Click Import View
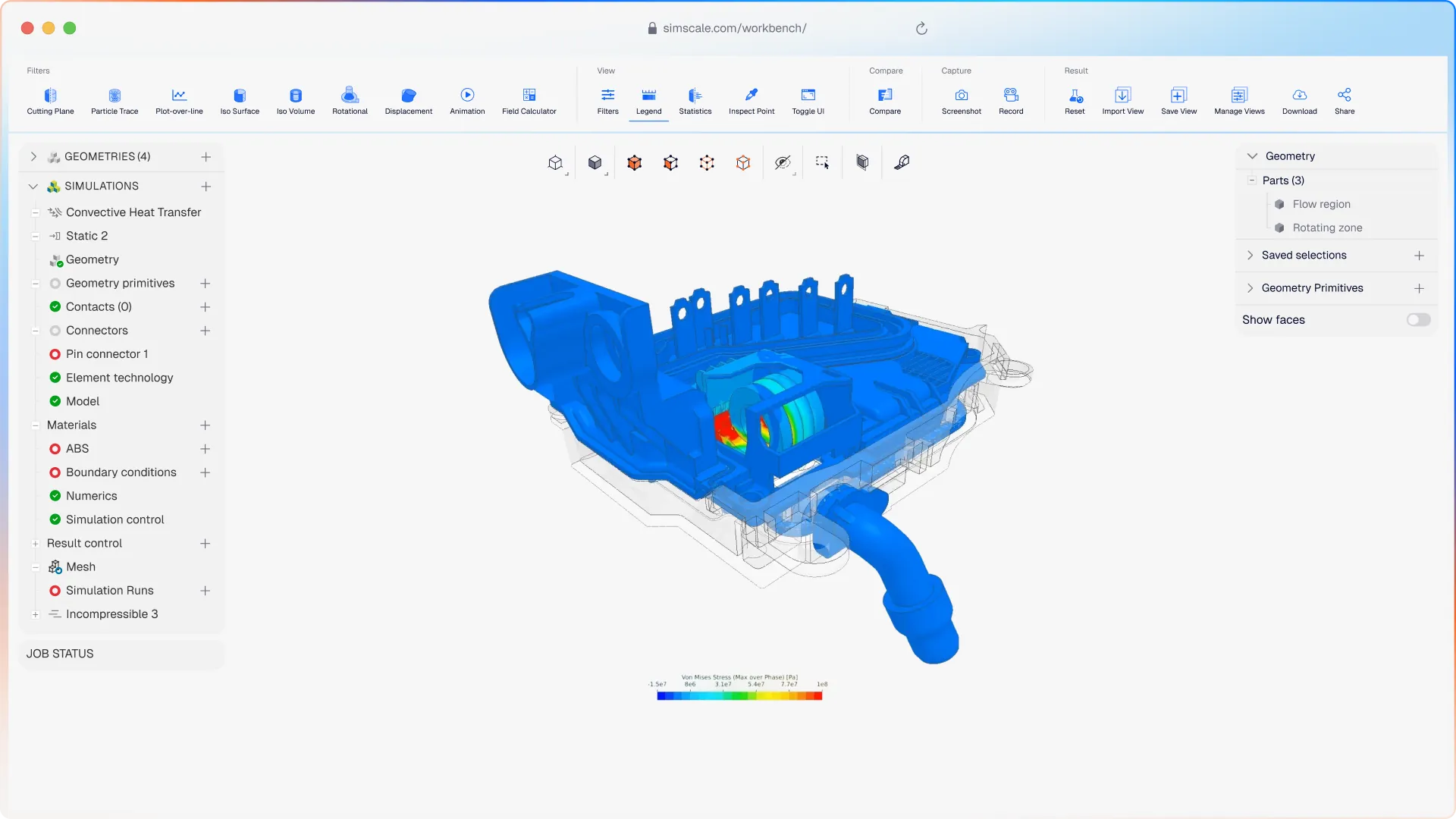Image resolution: width=1456 pixels, height=819 pixels. pos(1123,101)
